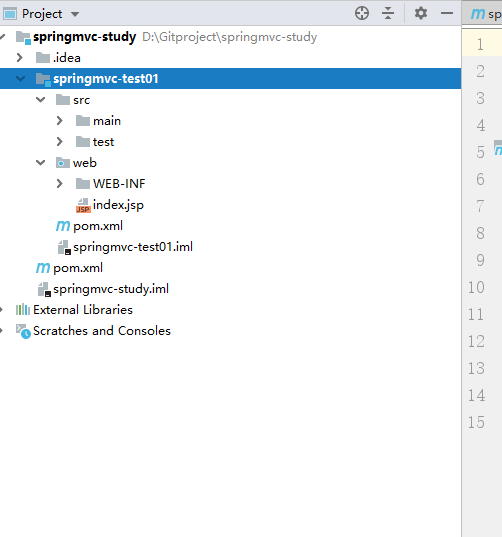Click the WEB-INF folder icon
Image resolution: width=502 pixels, height=537 pixels.
(83, 184)
